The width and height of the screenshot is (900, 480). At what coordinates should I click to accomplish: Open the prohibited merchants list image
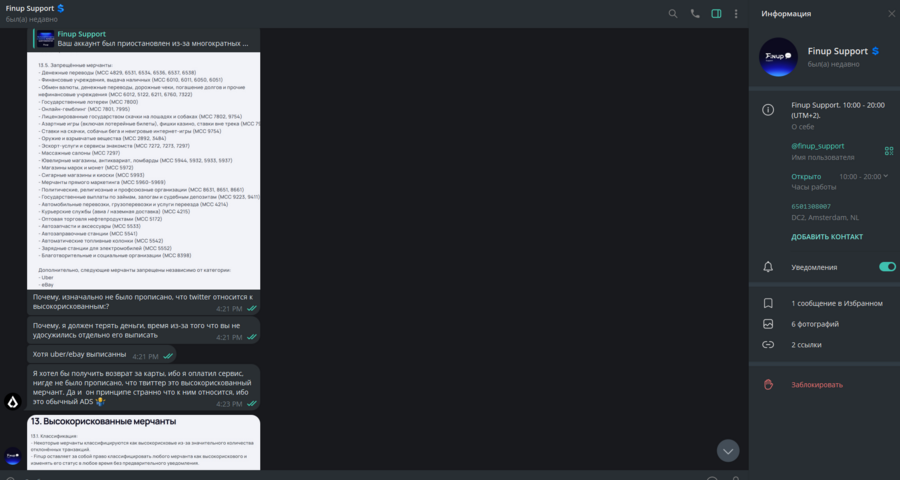click(143, 171)
